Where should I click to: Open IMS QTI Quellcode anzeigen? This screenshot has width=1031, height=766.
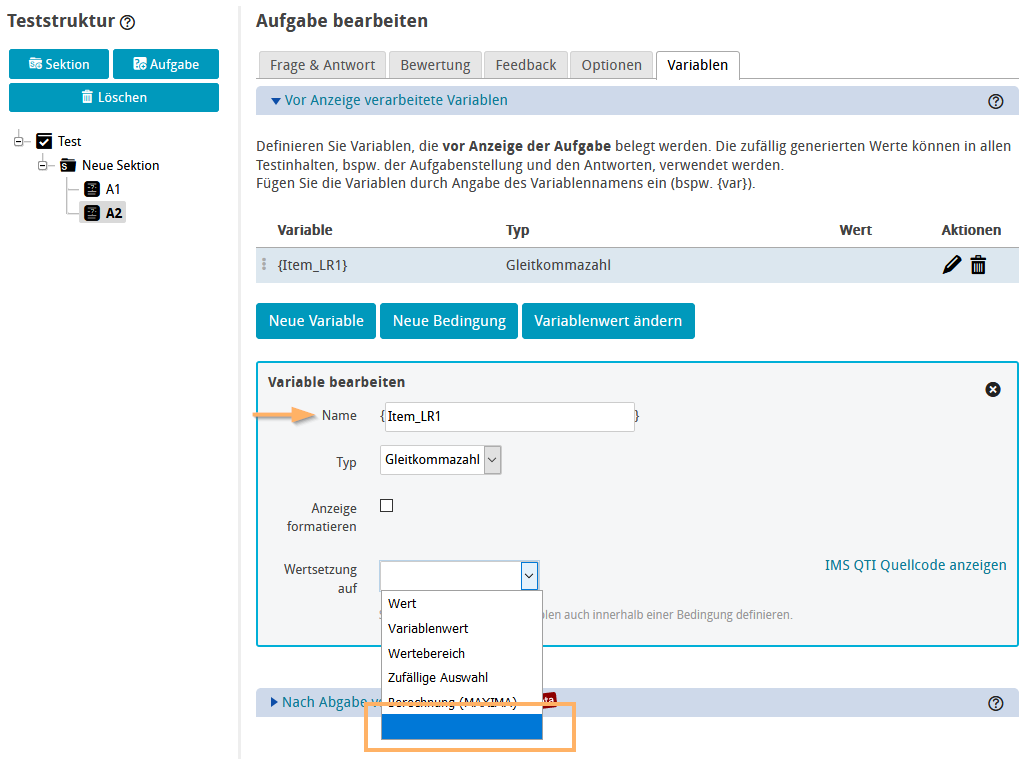915,564
